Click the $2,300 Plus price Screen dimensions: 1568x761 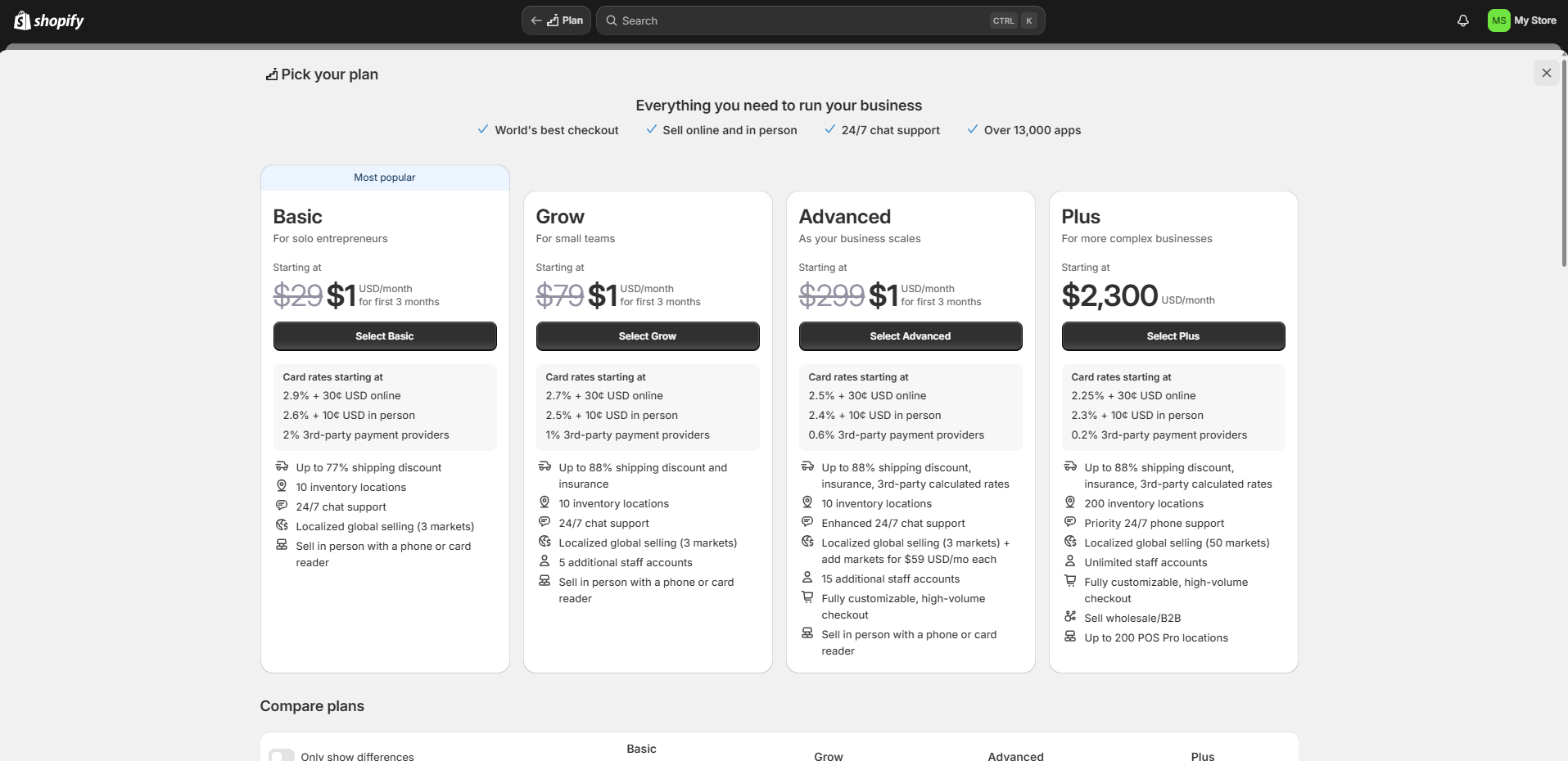click(x=1110, y=295)
